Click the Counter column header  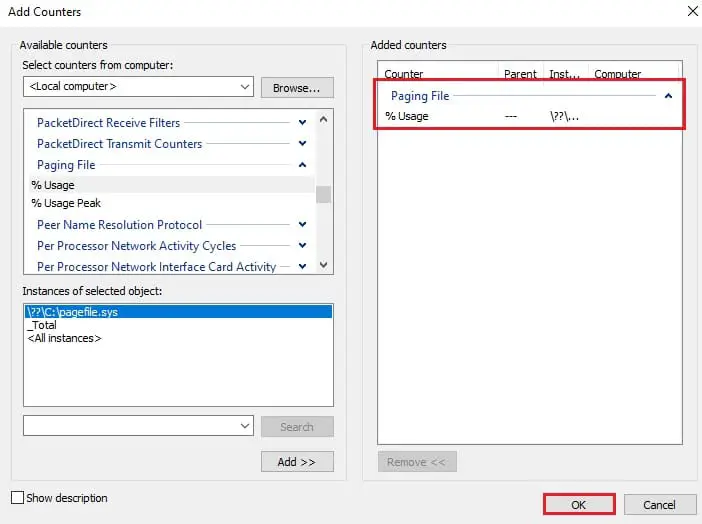click(x=439, y=73)
